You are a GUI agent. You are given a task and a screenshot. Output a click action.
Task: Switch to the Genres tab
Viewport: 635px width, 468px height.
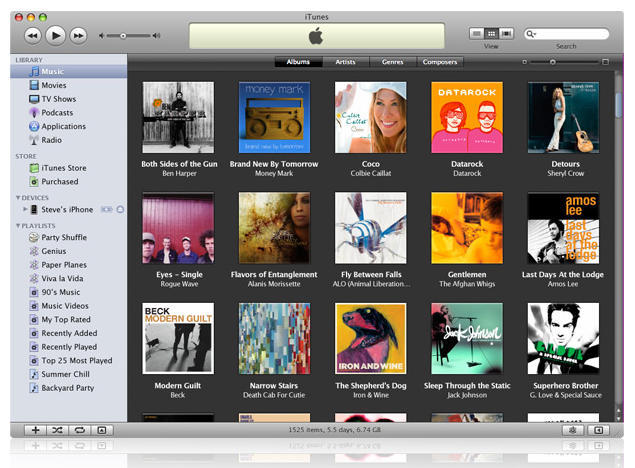tap(392, 62)
